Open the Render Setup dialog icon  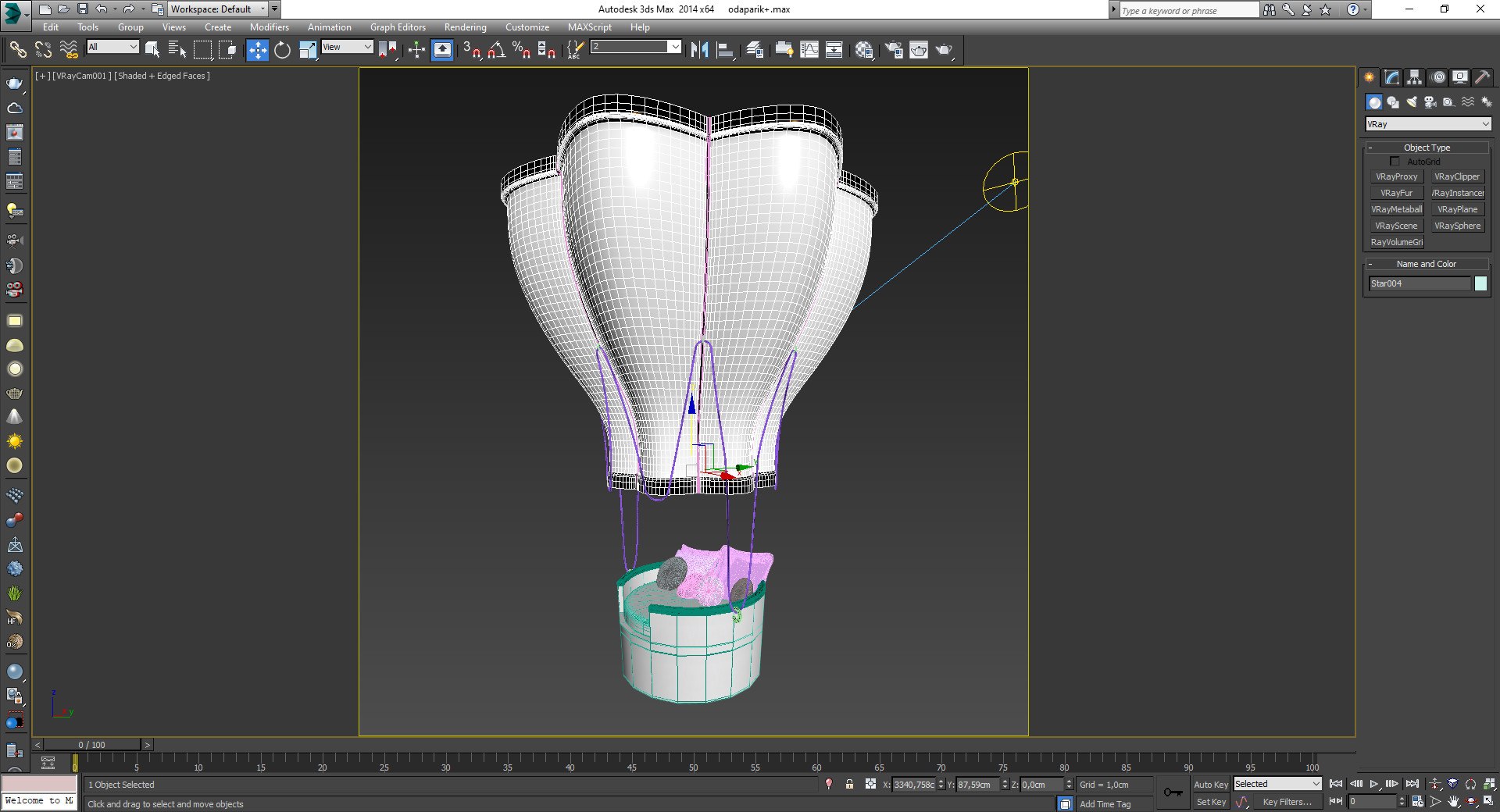(x=893, y=50)
